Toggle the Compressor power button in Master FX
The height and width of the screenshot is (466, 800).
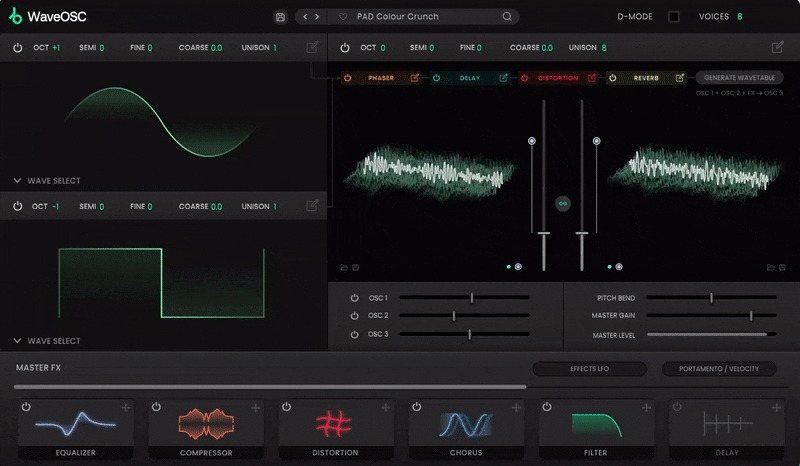point(156,407)
